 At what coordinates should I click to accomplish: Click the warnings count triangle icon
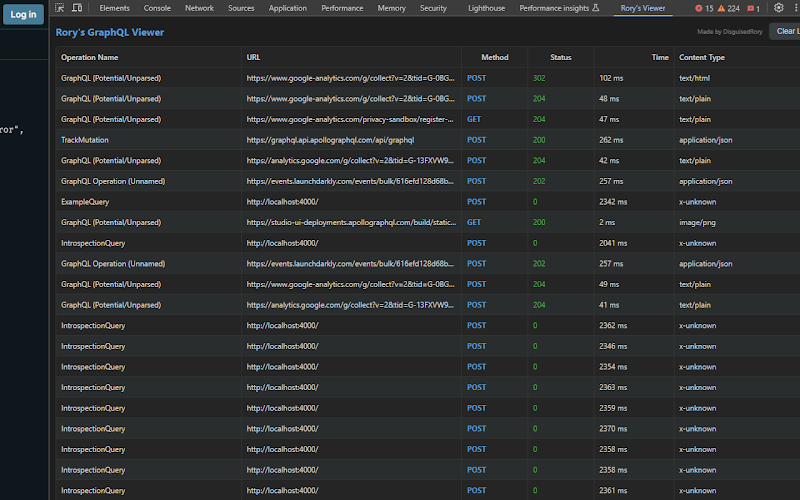click(721, 8)
